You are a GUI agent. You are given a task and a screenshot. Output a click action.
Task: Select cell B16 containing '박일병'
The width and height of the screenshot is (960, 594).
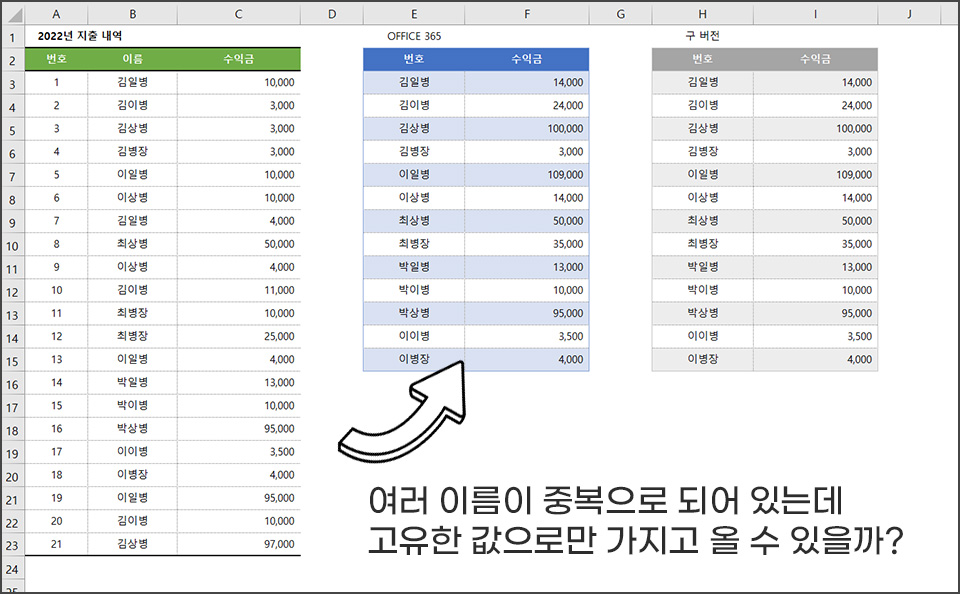pos(132,382)
